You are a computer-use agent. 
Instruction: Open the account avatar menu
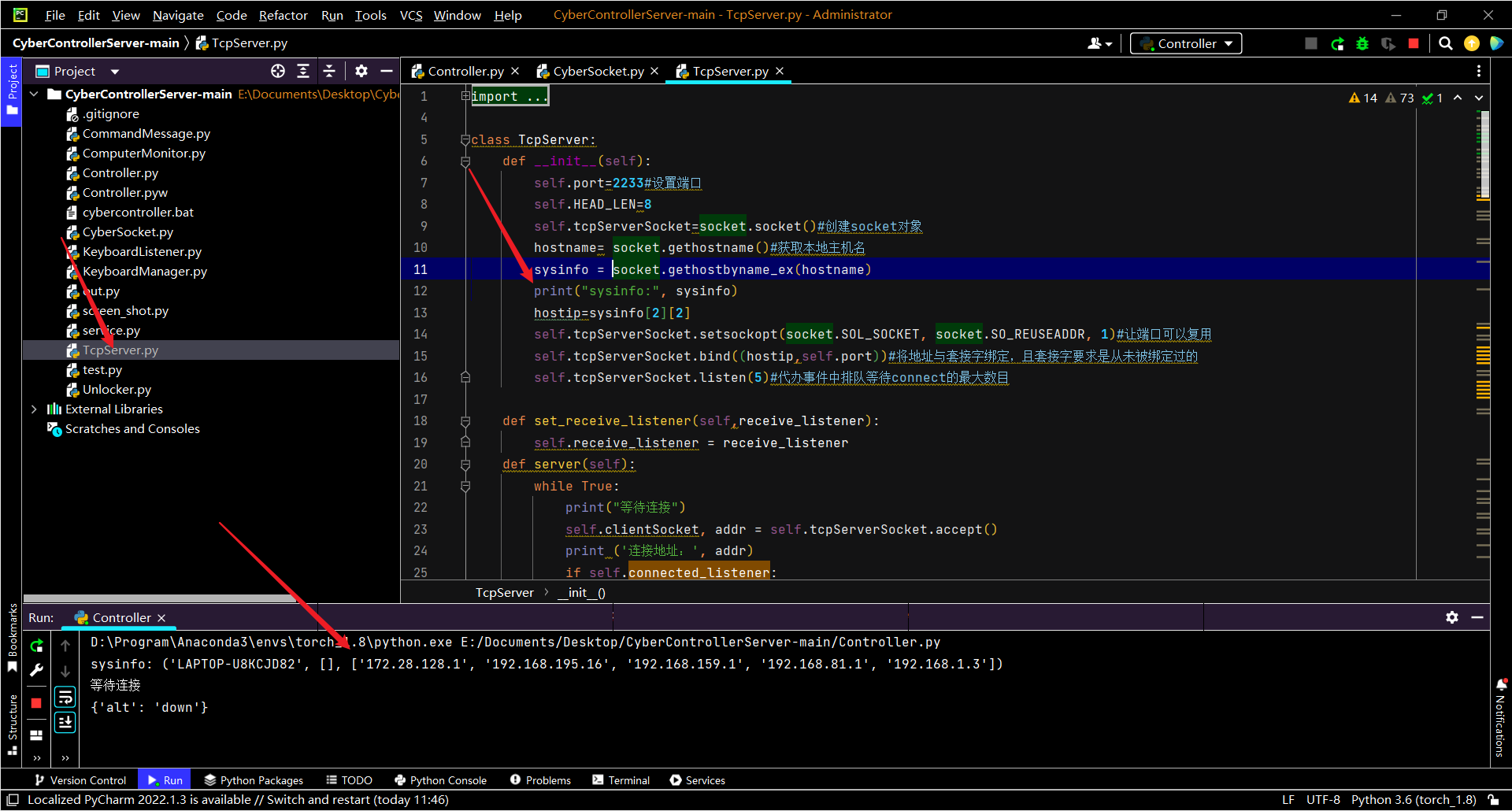(x=1099, y=44)
